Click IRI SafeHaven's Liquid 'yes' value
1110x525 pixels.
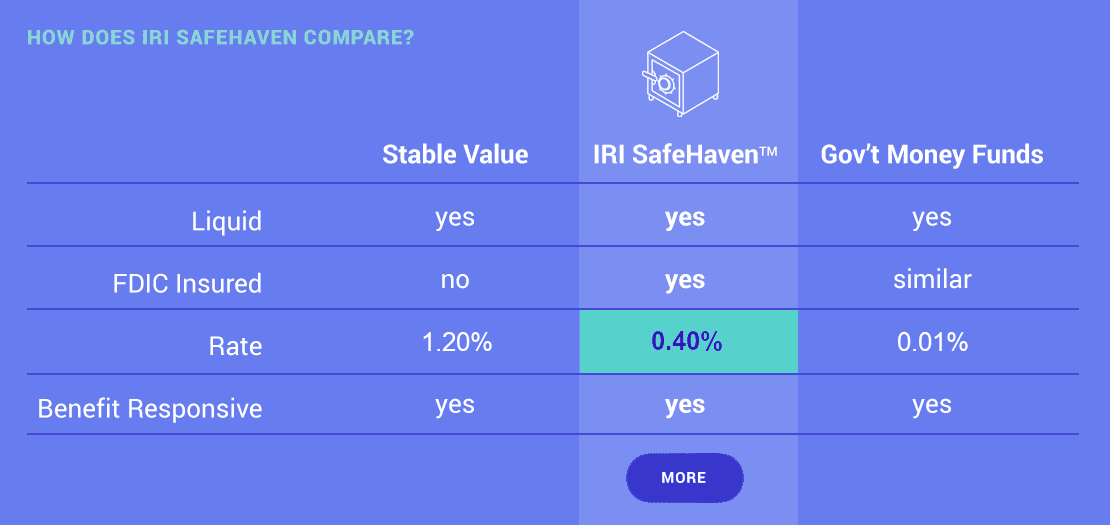pyautogui.click(x=685, y=218)
